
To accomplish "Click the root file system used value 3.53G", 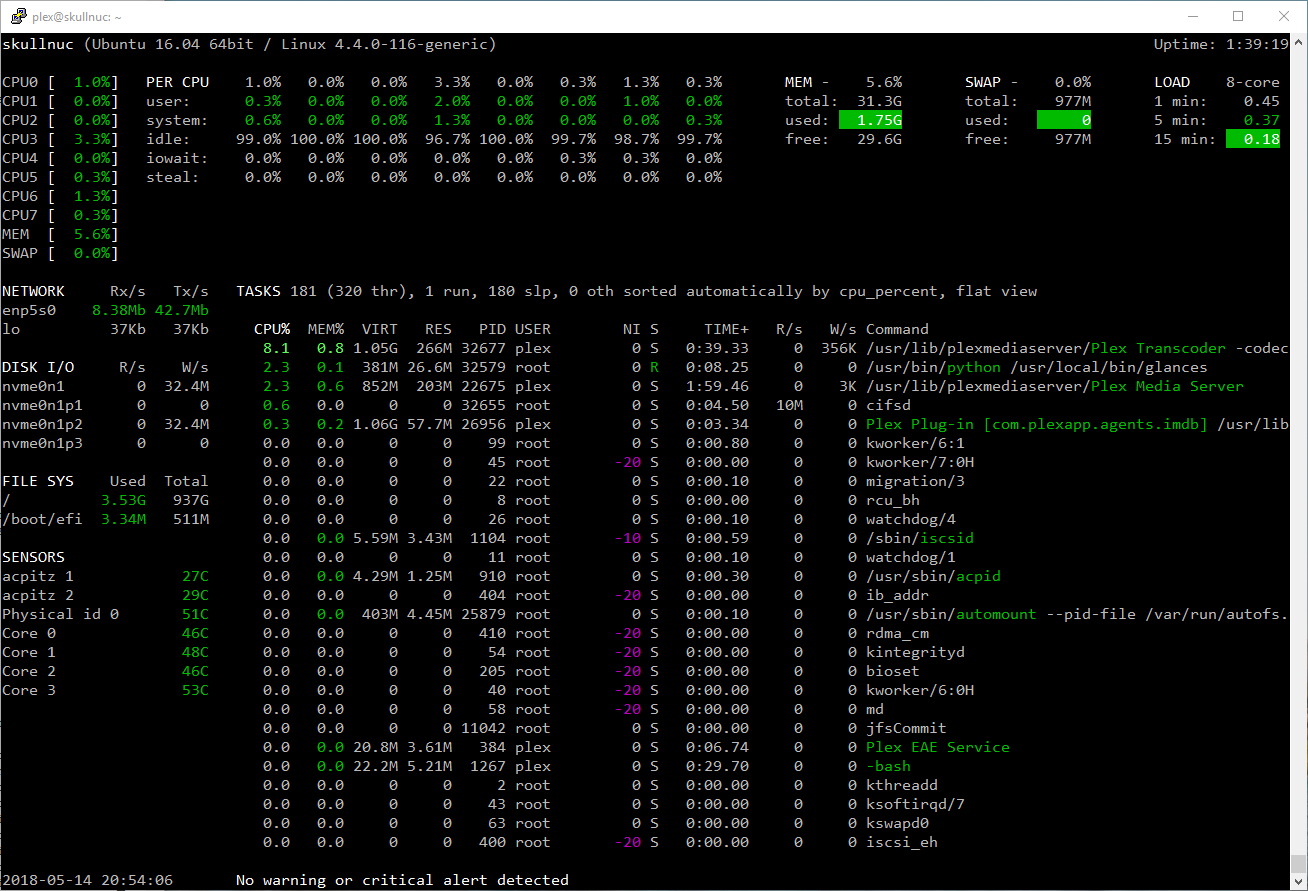I will tap(124, 500).
